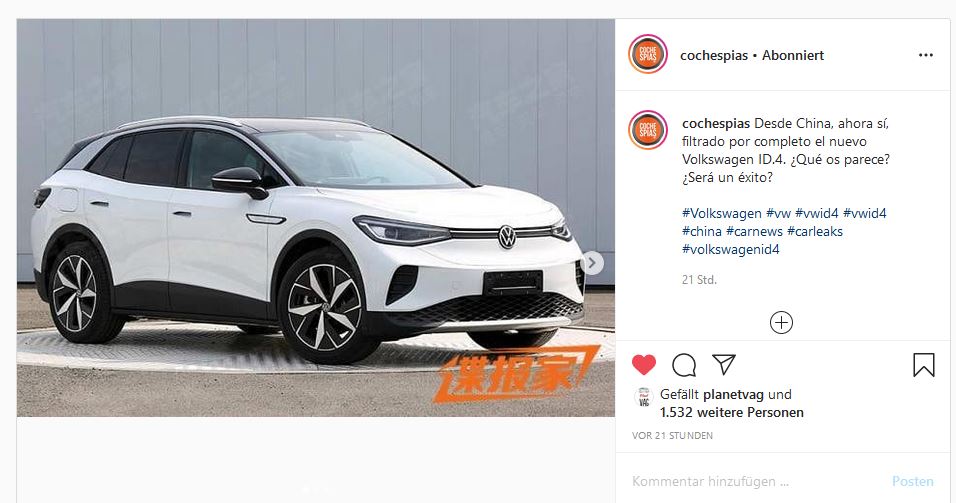Advance to next photo with arrow
The image size is (956, 503).
pos(591,263)
